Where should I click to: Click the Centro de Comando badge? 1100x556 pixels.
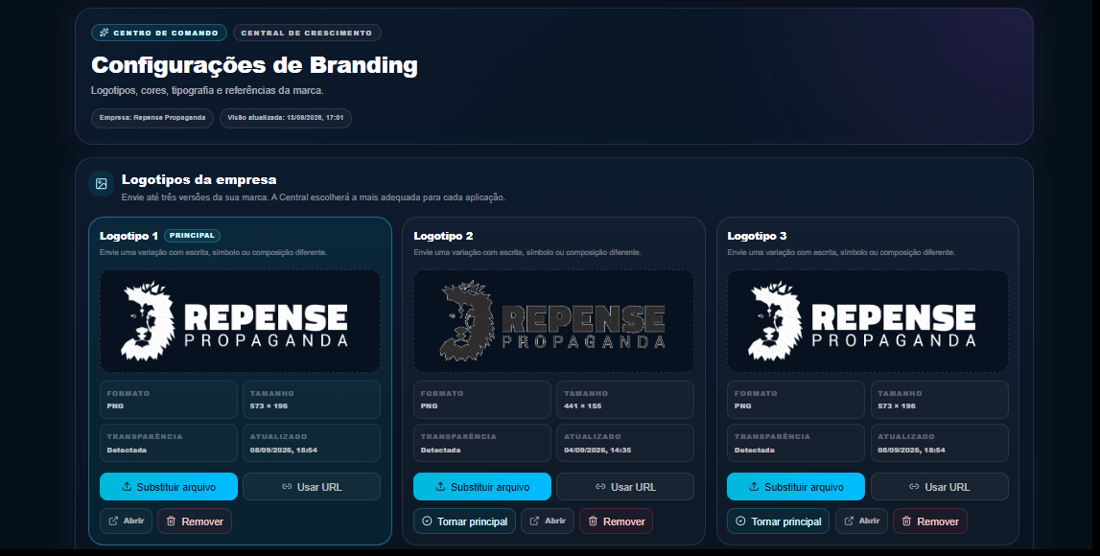tap(159, 33)
